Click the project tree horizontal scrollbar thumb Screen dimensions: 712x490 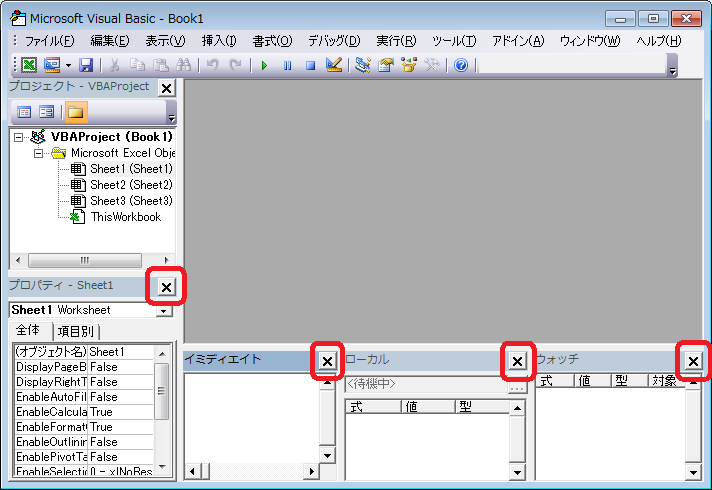85,260
